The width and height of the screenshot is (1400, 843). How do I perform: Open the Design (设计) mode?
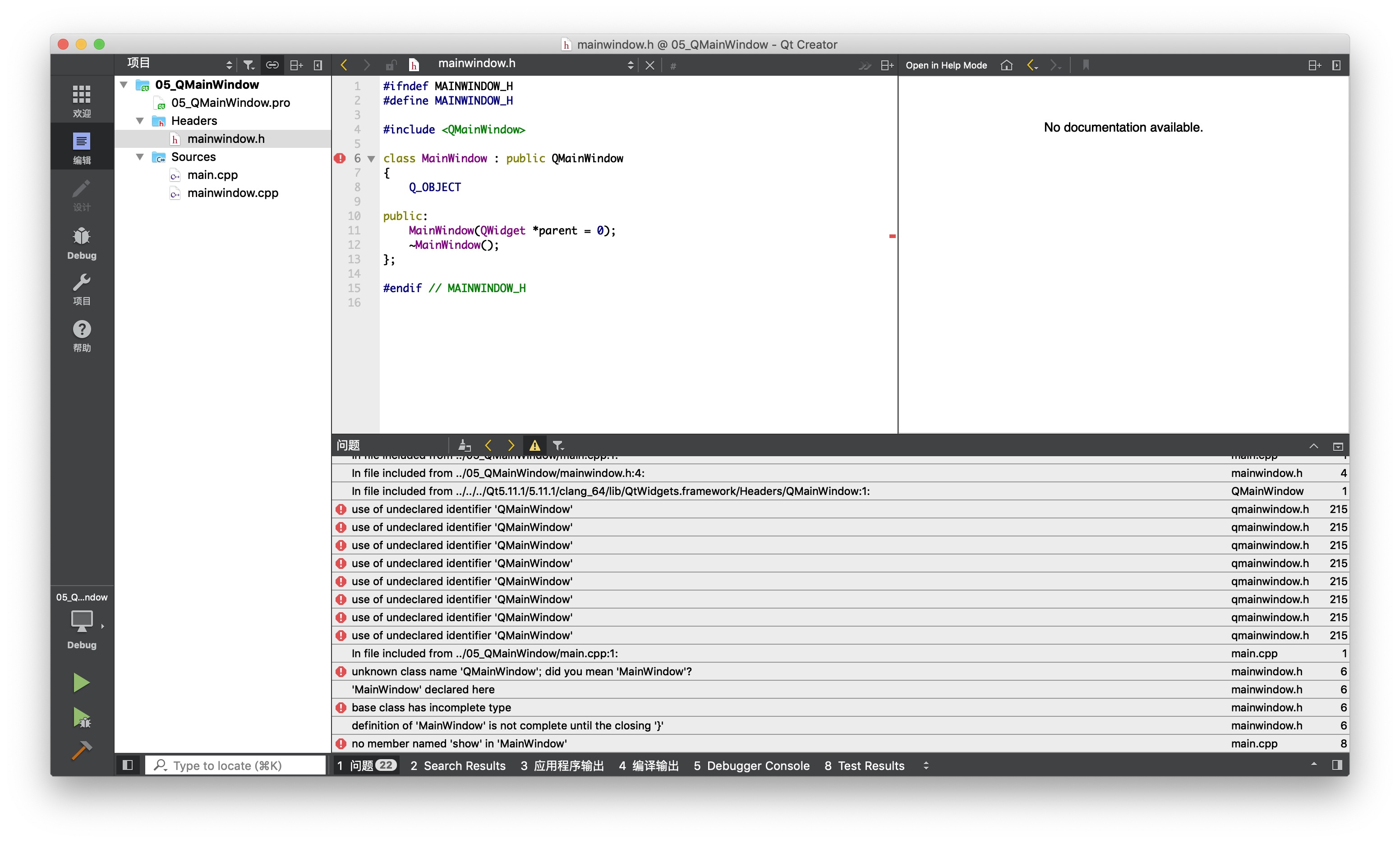[x=81, y=195]
